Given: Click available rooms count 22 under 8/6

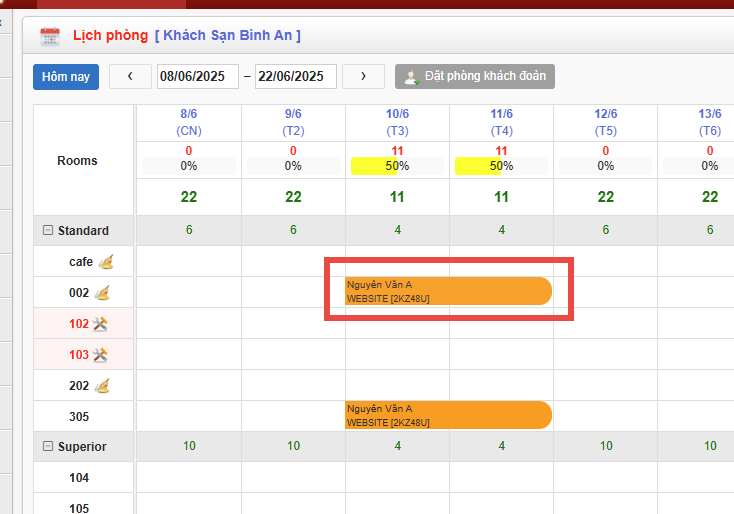Looking at the screenshot, I should (189, 197).
